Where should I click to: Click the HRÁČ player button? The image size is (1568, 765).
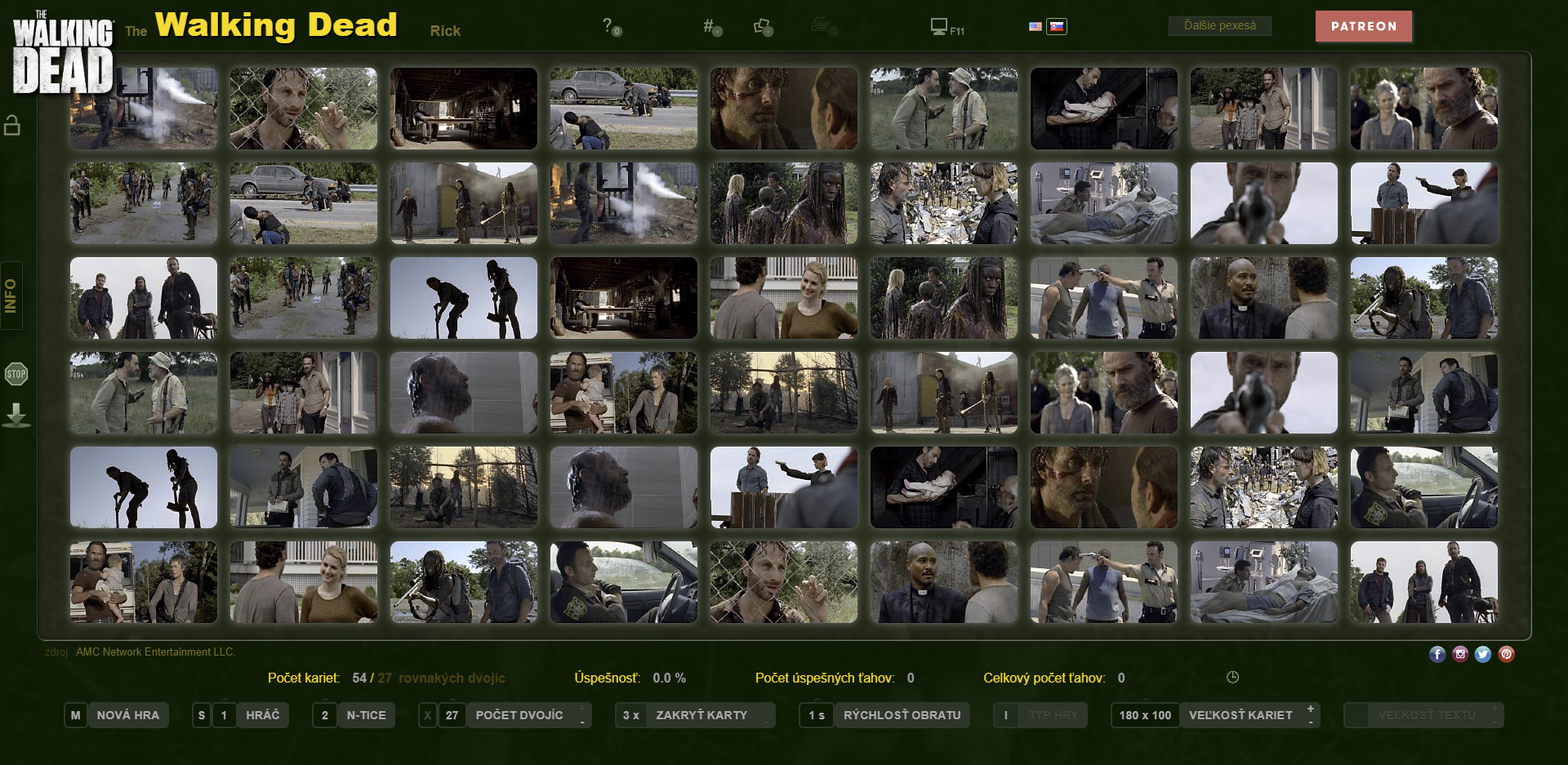[x=262, y=715]
